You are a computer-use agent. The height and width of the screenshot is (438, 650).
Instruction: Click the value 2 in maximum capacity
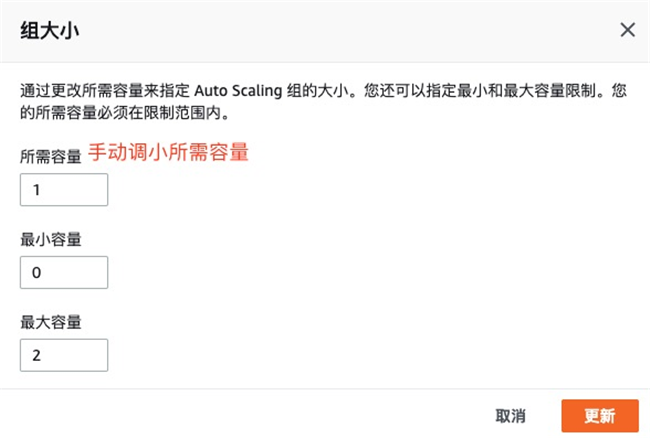coord(36,355)
